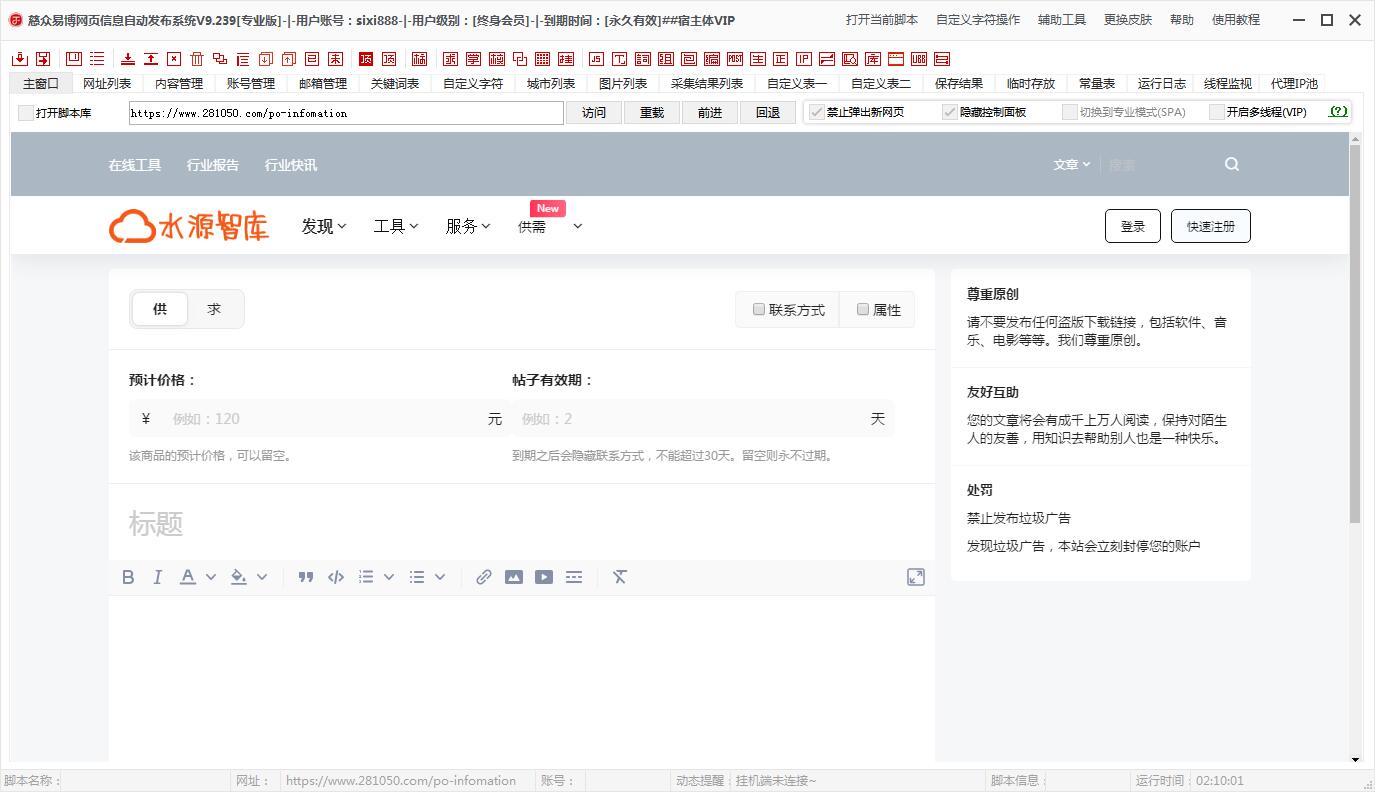
Task: Click the 詞 toolbar icon
Action: click(643, 59)
